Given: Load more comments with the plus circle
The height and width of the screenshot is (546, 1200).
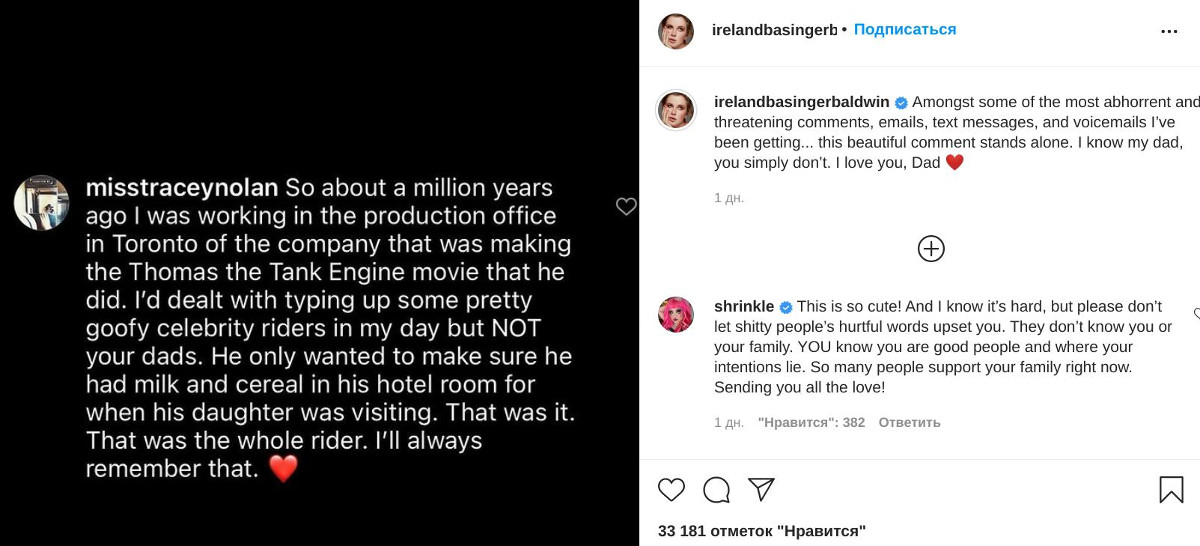Looking at the screenshot, I should pyautogui.click(x=931, y=249).
